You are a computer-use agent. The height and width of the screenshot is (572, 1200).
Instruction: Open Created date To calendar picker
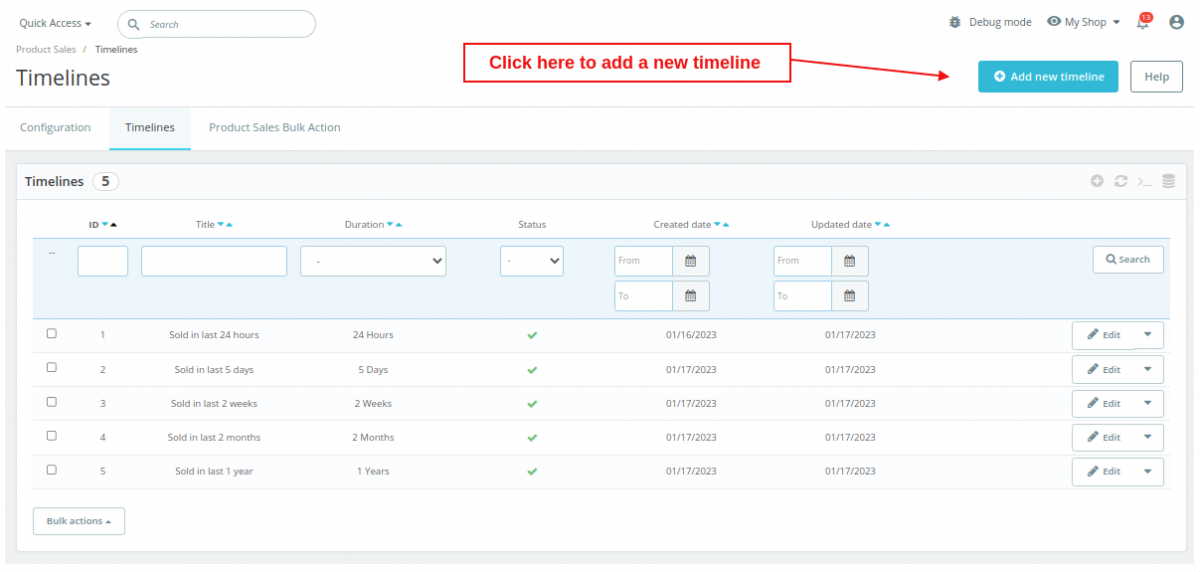point(690,296)
